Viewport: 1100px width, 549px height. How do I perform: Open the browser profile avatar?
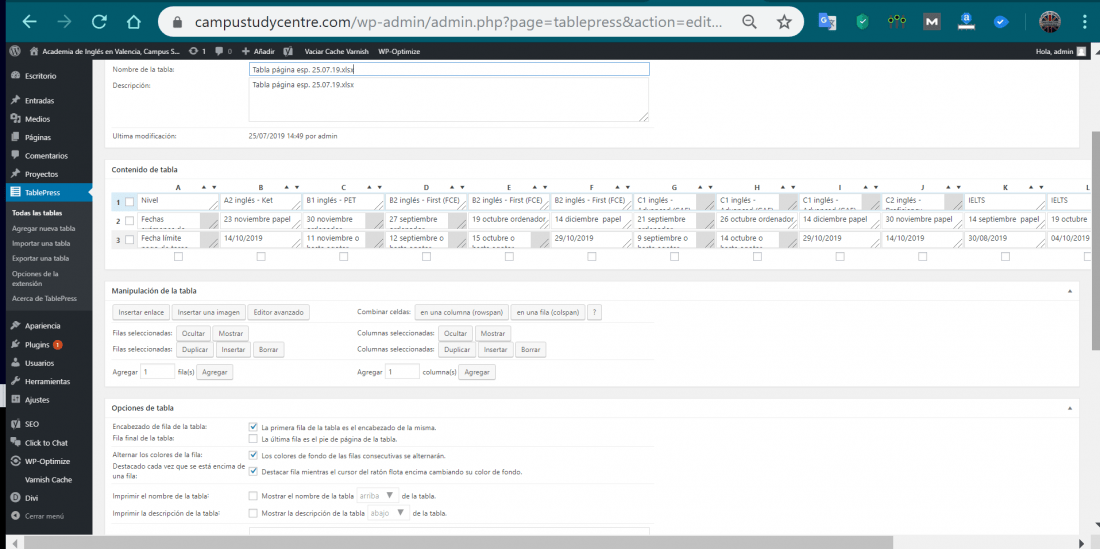1049,22
